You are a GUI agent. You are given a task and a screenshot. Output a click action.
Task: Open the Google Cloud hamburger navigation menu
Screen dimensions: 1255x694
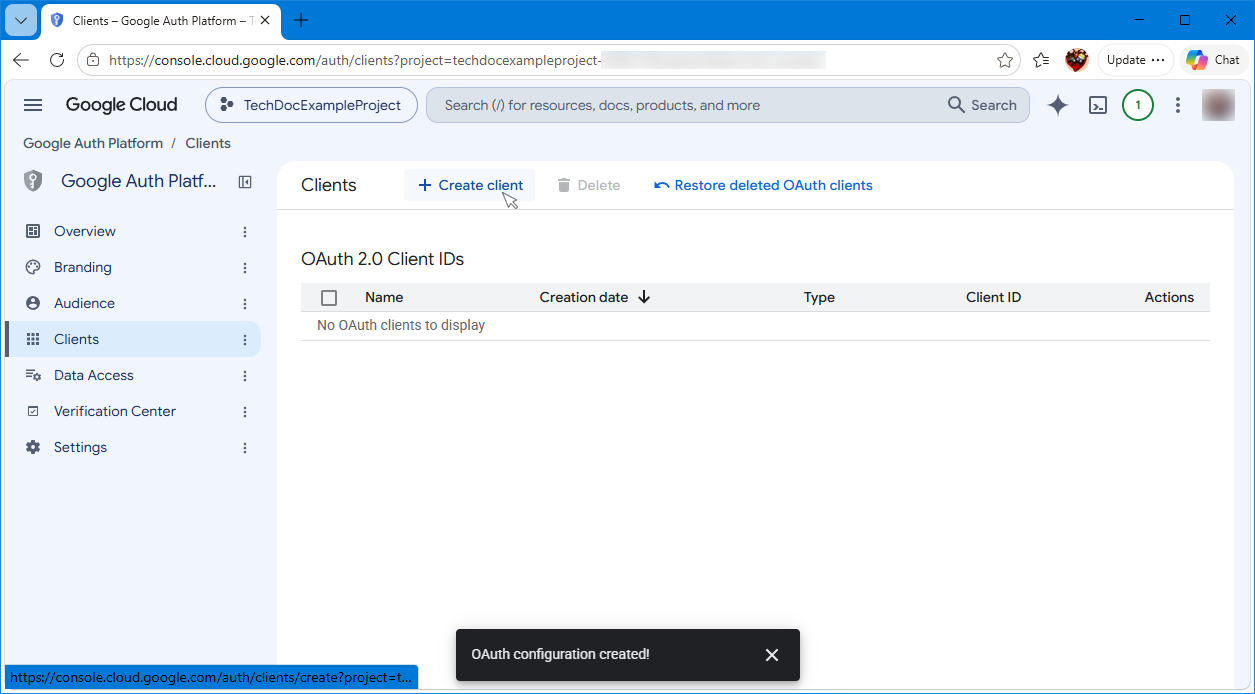point(33,105)
